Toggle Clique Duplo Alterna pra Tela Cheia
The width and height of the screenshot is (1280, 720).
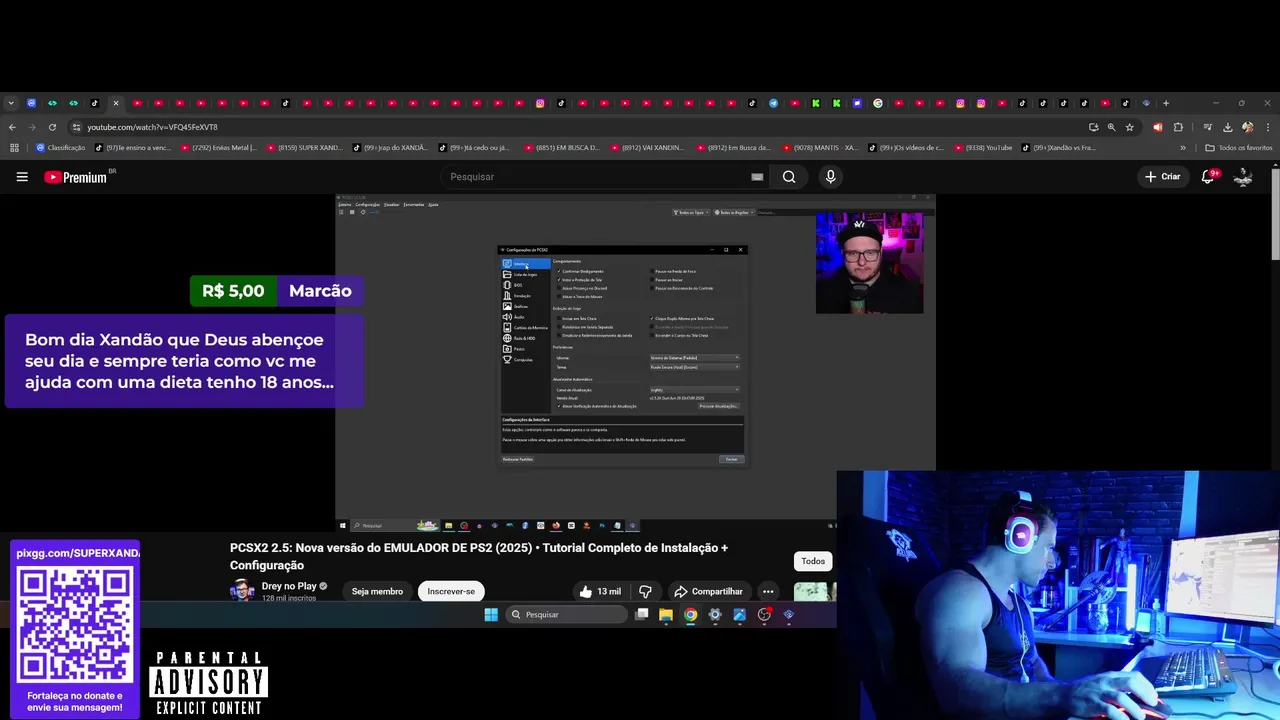[x=652, y=318]
